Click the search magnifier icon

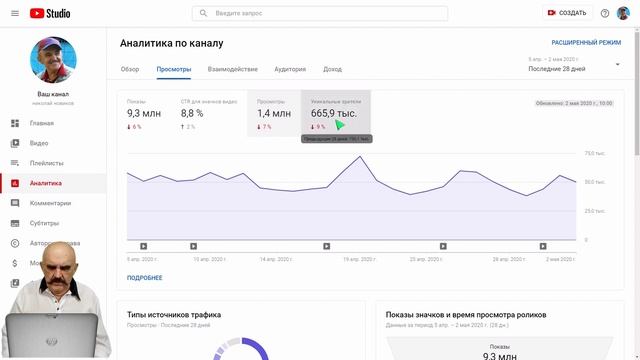point(203,13)
